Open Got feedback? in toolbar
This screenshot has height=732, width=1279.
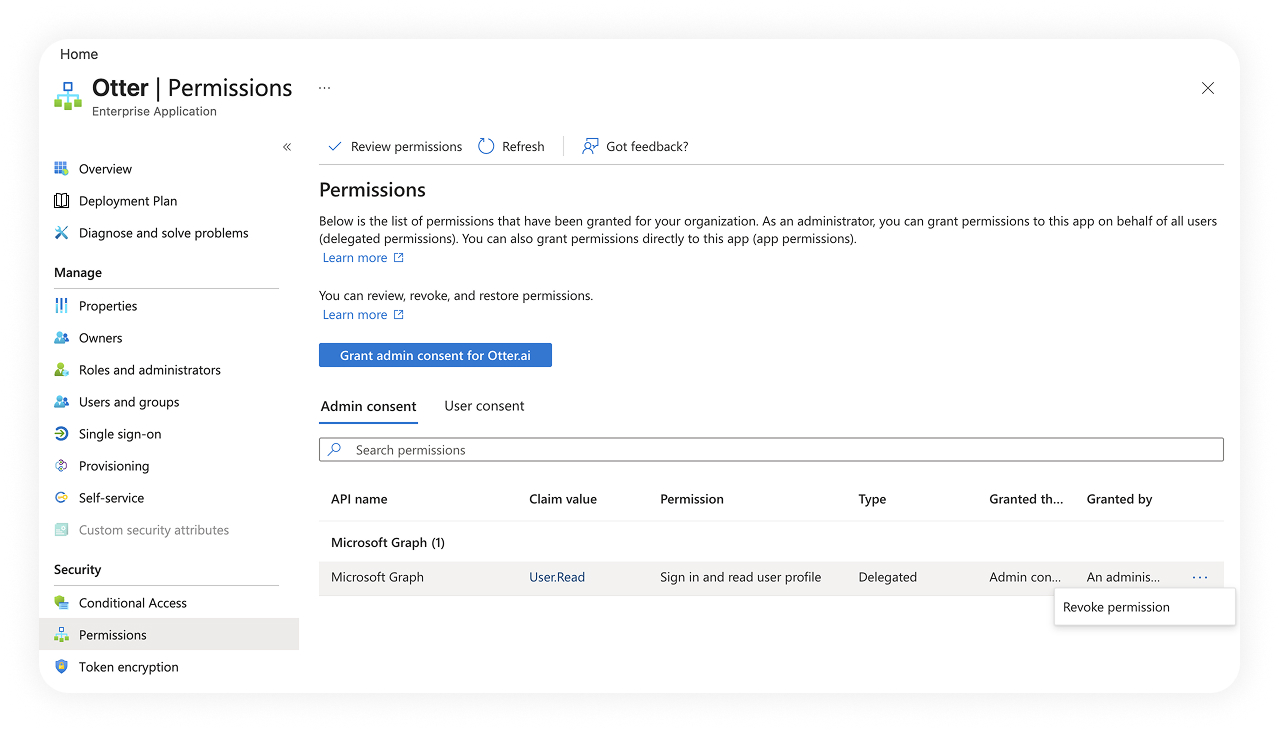(635, 146)
